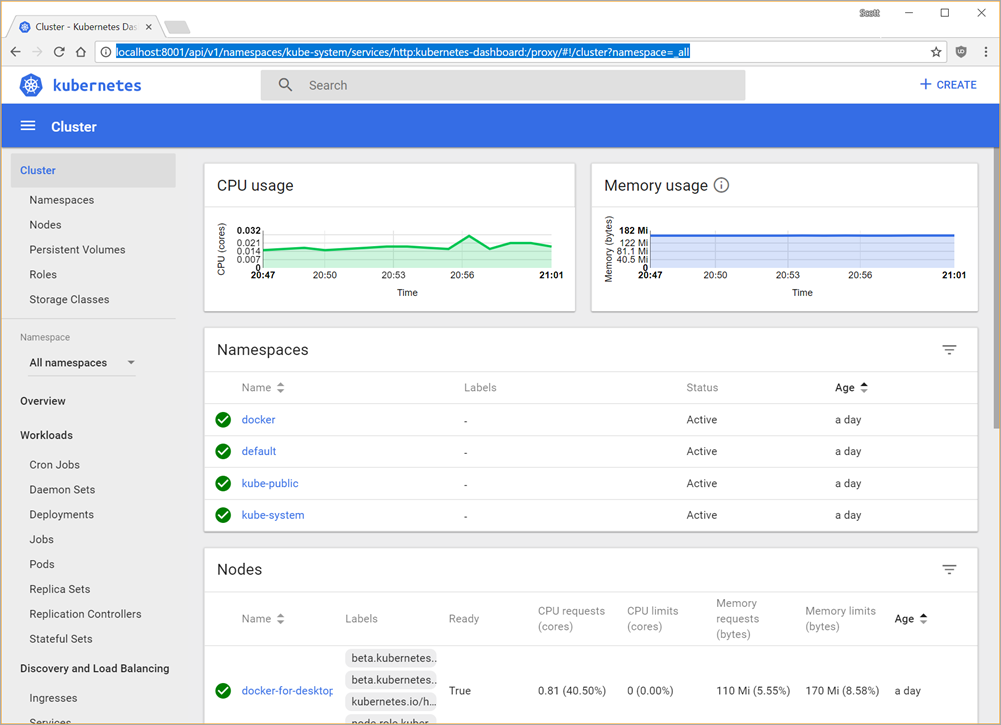Open the kube-public namespace link
1001x725 pixels.
point(269,483)
